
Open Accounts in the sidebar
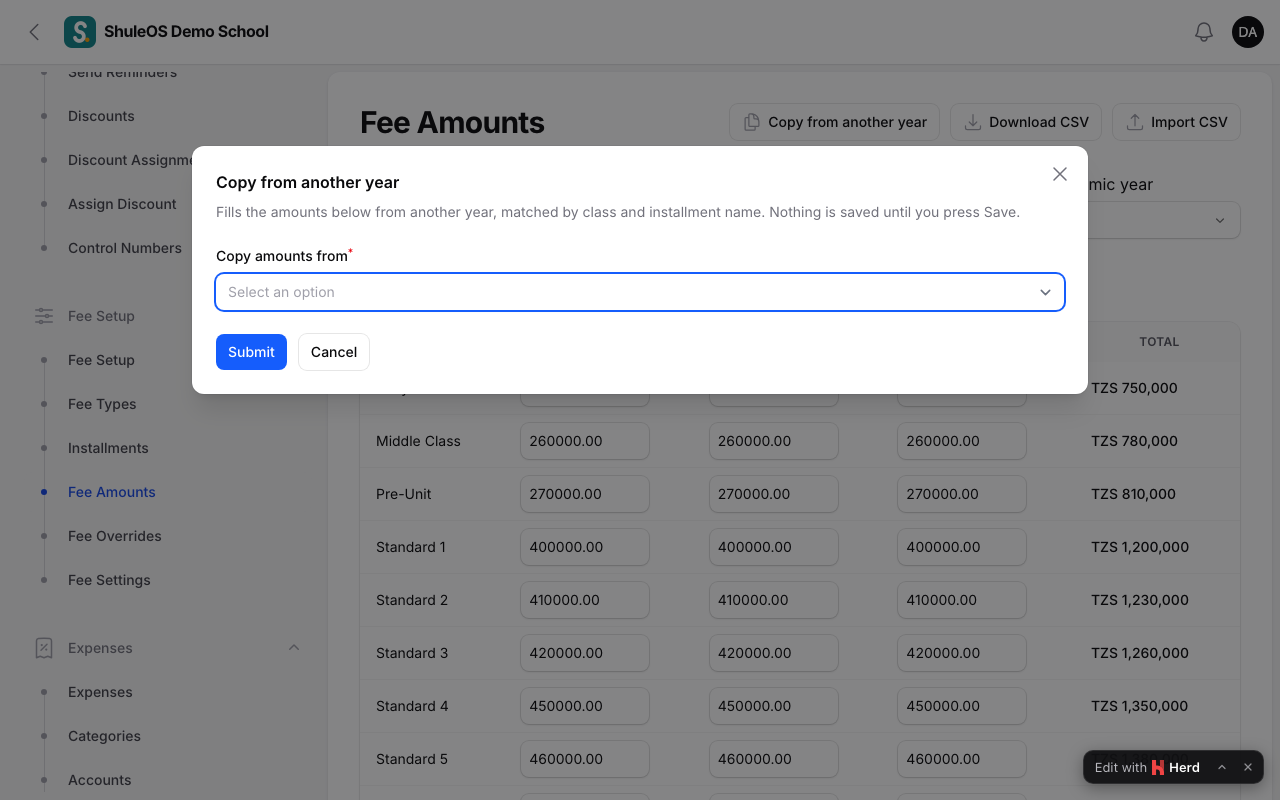[x=100, y=780]
